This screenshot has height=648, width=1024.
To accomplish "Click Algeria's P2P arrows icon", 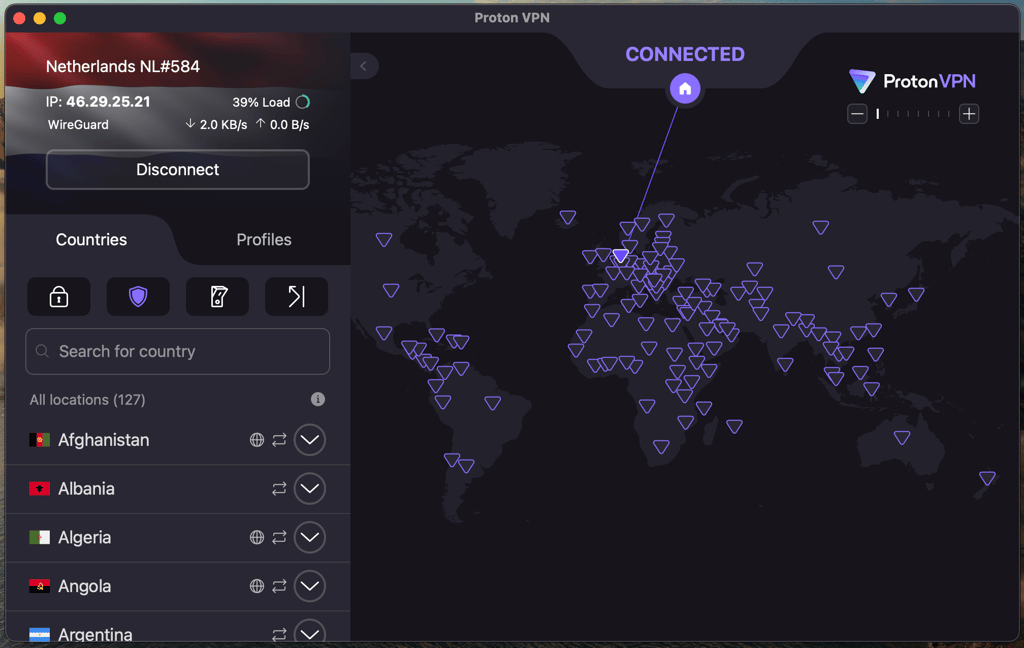I will pos(280,538).
